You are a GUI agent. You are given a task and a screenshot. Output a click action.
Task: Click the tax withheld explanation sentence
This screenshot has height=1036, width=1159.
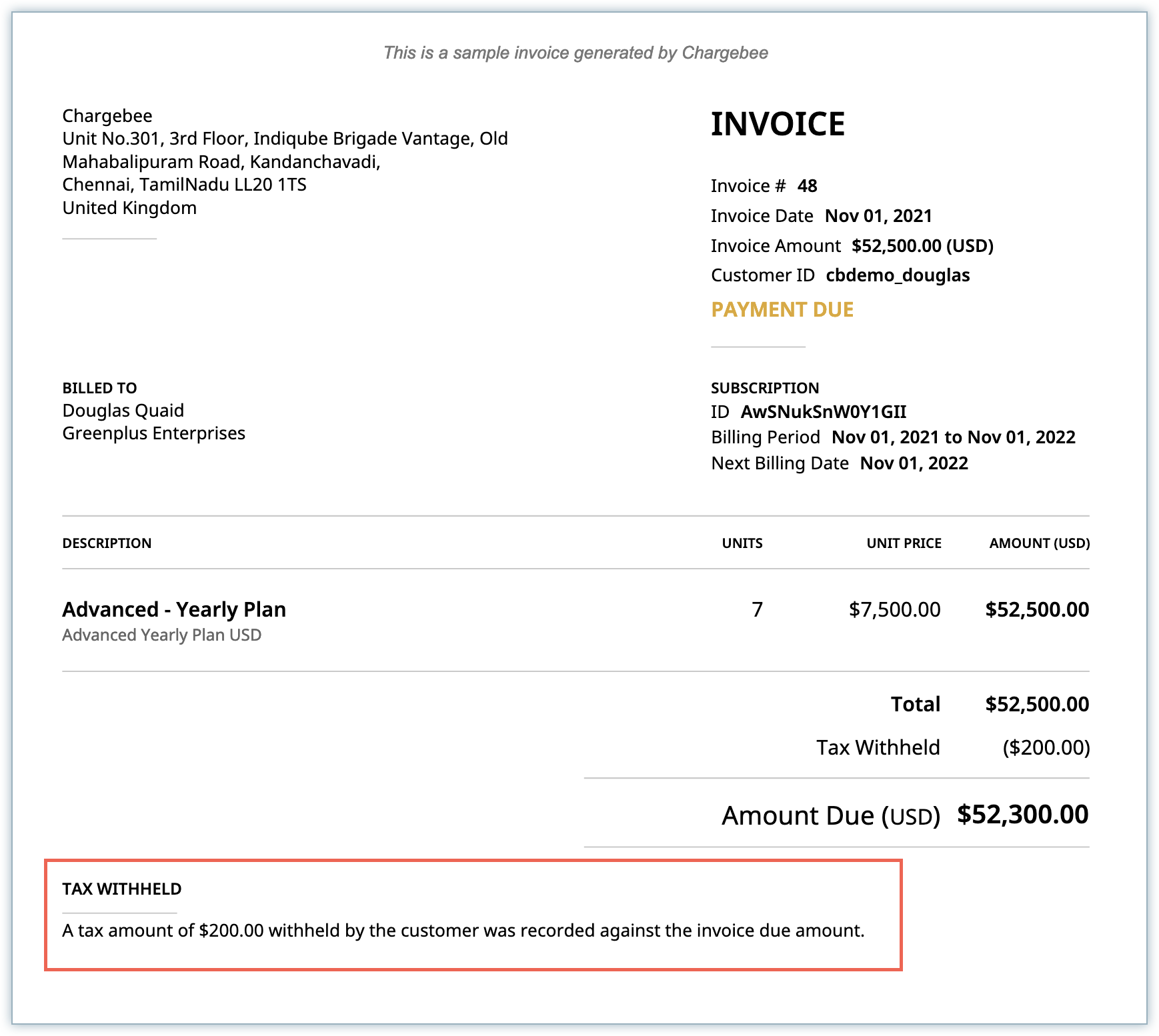[463, 931]
